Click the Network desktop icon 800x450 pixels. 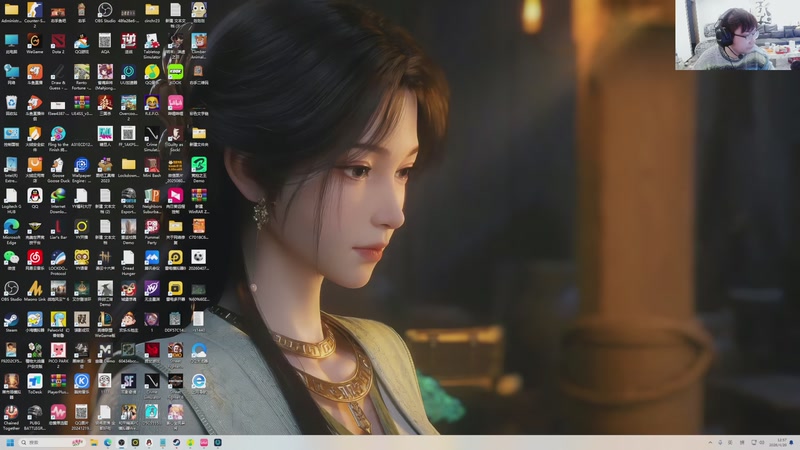pos(11,74)
